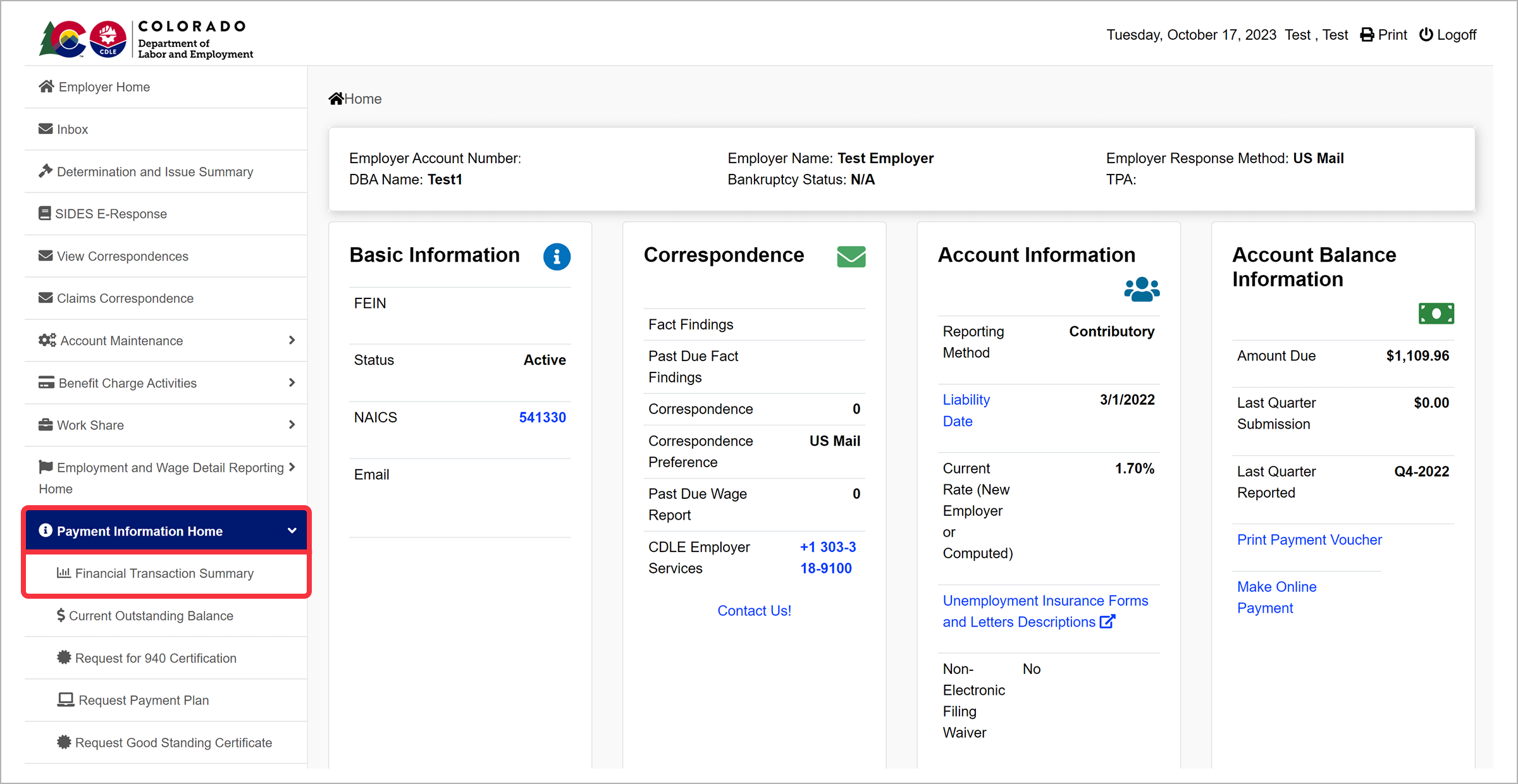Screen dimensions: 1518x784
Task: Click the Home breadcrumb house icon
Action: coord(336,99)
